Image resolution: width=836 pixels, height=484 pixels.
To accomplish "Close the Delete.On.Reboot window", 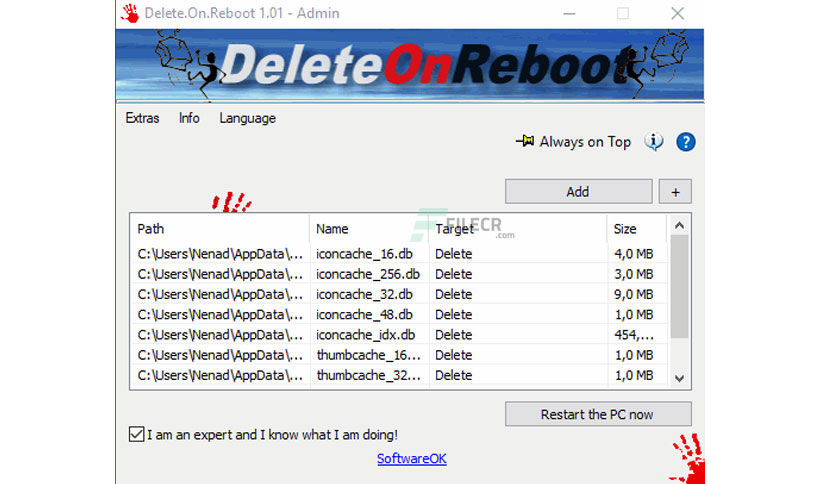I will [x=677, y=13].
